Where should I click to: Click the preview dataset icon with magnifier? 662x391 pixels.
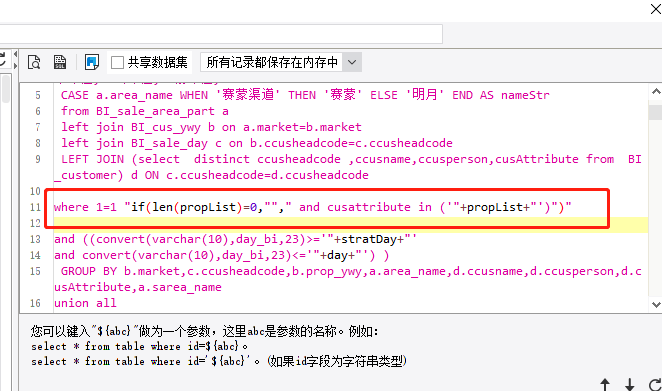click(34, 62)
